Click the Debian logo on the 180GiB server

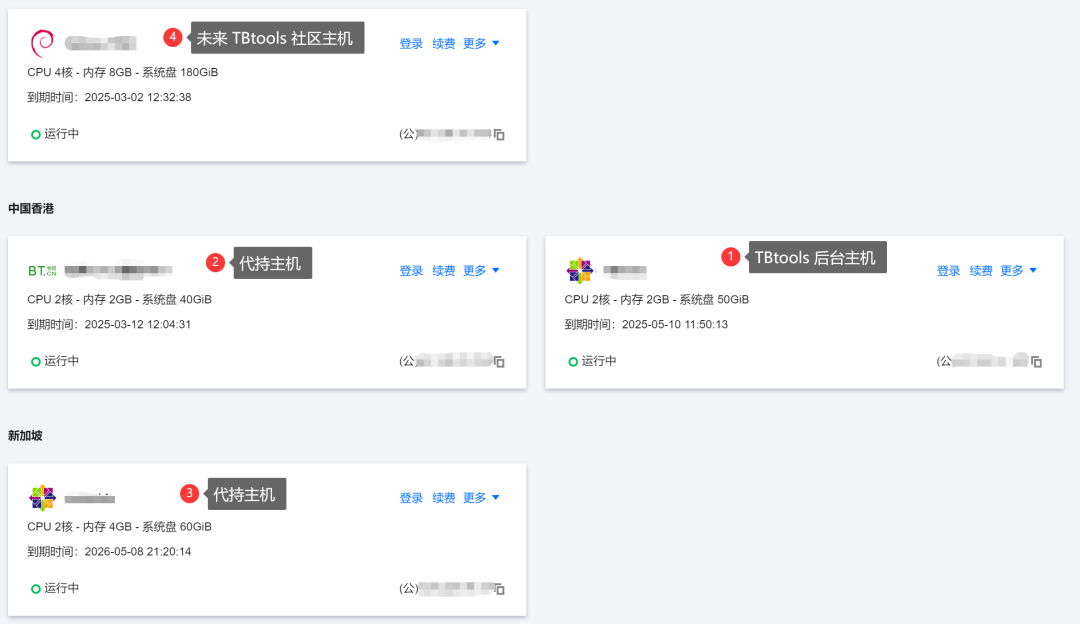point(42,43)
